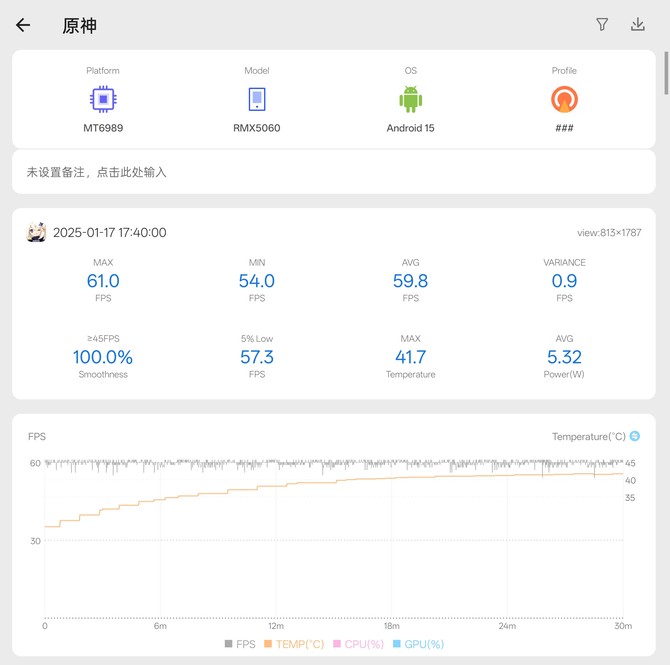Click the RMX5060 phone model icon
Screen dimensions: 670x665
257,99
